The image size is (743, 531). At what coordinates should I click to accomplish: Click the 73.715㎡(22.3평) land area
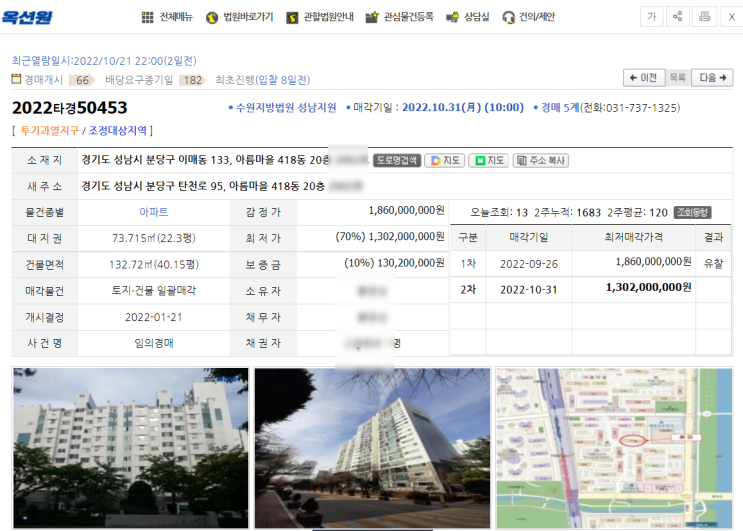click(154, 238)
